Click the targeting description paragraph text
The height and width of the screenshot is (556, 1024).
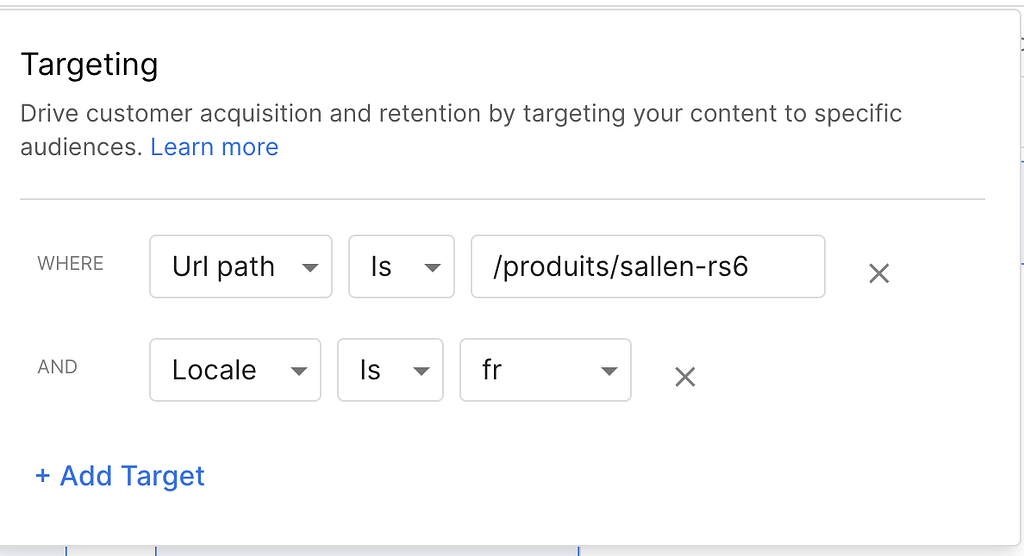pyautogui.click(x=461, y=130)
